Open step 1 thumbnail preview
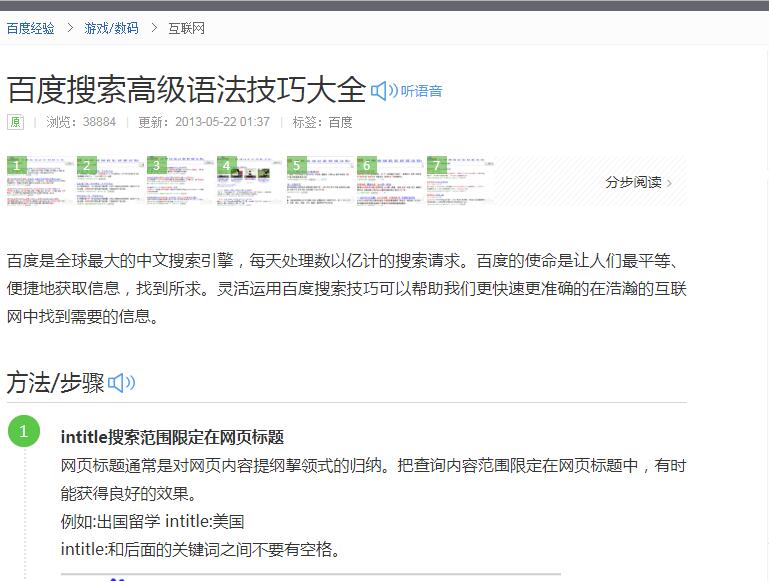Screen dimensions: 769x581 [41, 180]
